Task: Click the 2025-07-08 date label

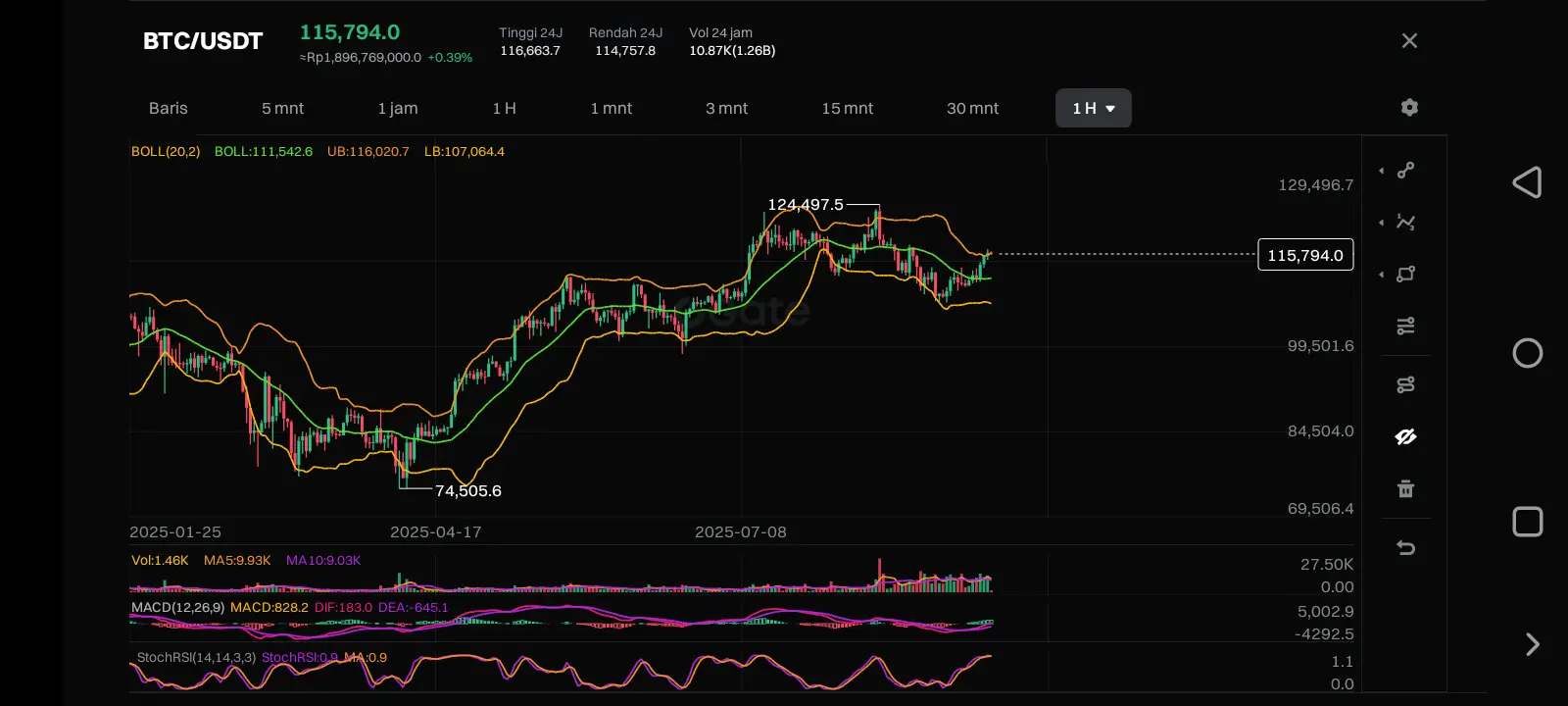Action: (x=741, y=532)
